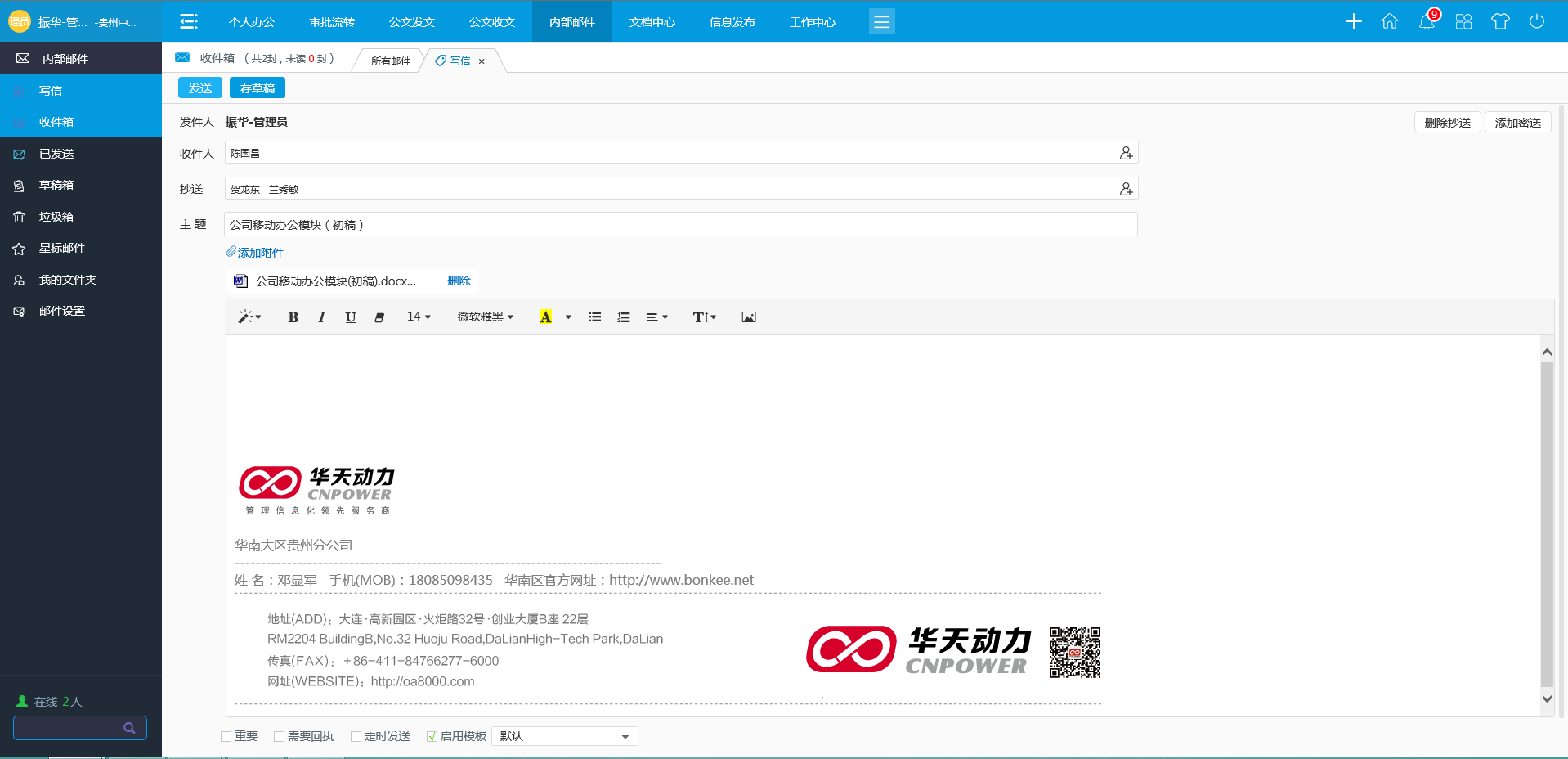
Task: Open the notification bell with badge
Action: pos(1427,21)
